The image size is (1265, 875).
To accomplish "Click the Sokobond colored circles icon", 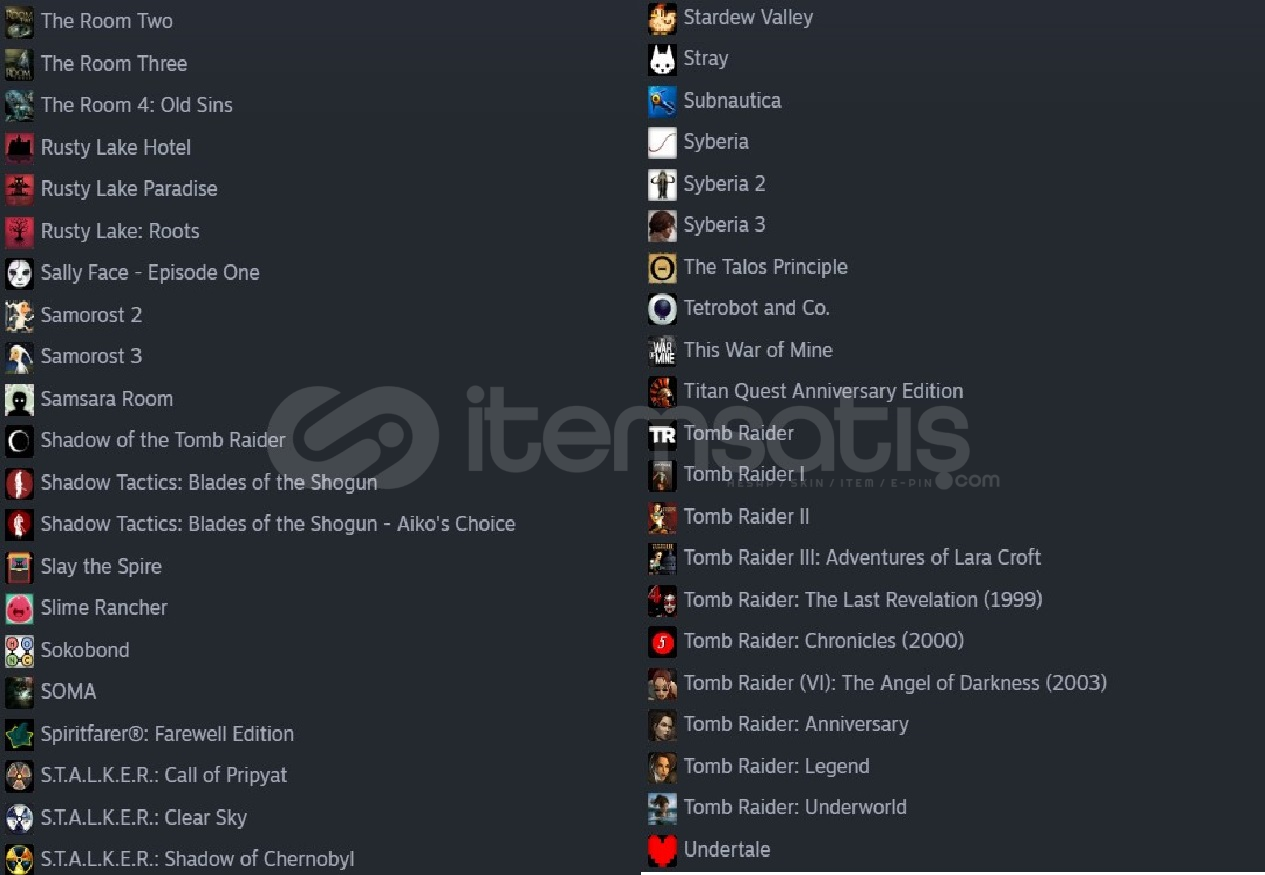I will [x=19, y=650].
